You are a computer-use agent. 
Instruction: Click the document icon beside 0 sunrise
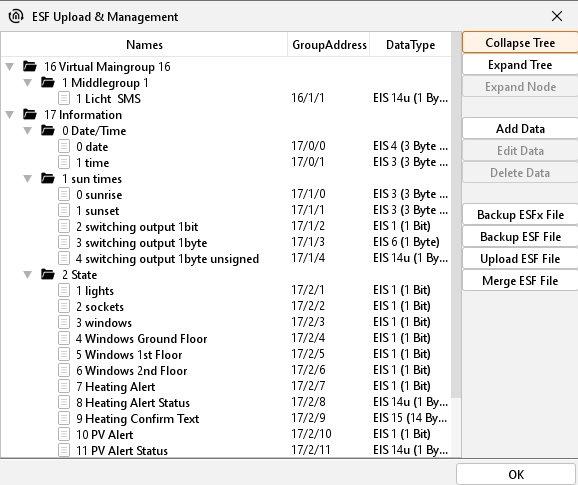[x=64, y=195]
